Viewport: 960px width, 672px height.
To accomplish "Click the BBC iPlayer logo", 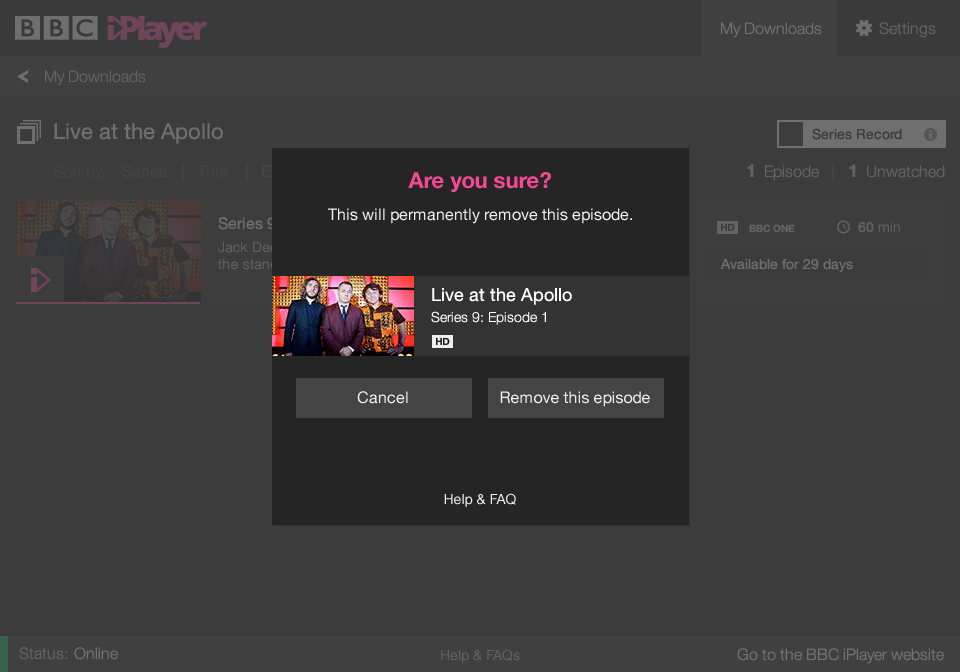I will (111, 29).
